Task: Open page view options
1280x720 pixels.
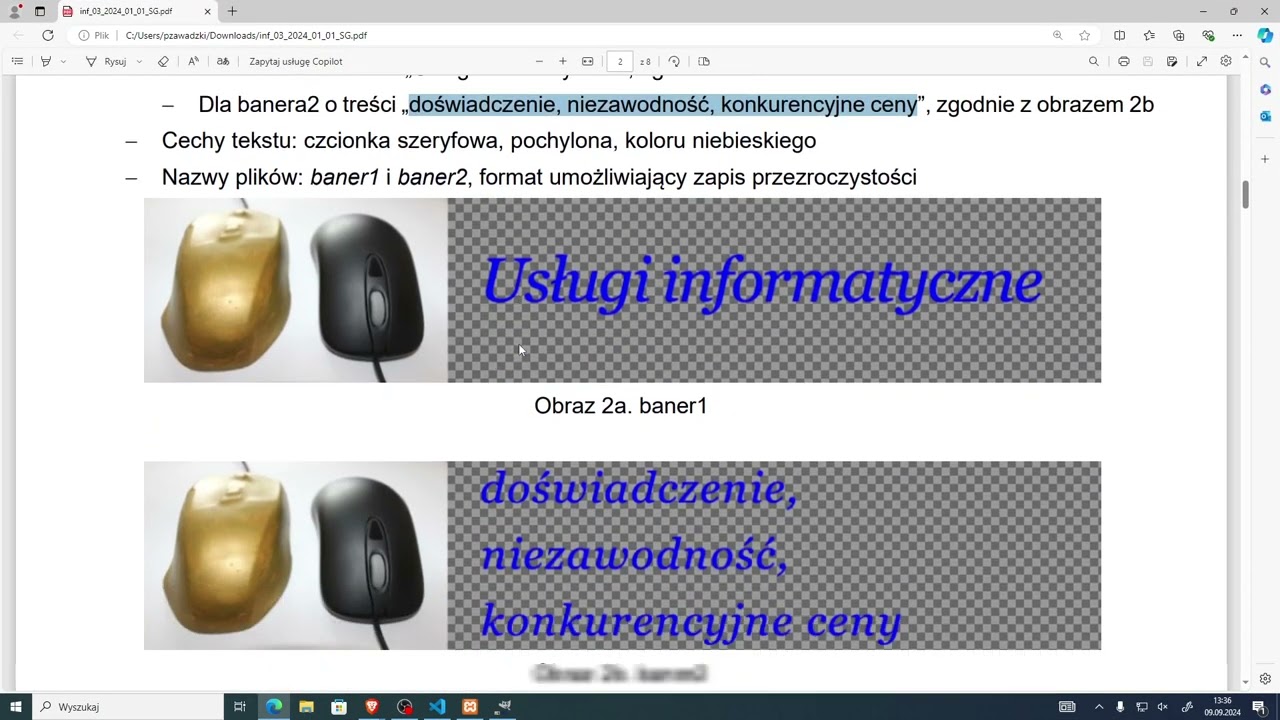Action: (704, 61)
